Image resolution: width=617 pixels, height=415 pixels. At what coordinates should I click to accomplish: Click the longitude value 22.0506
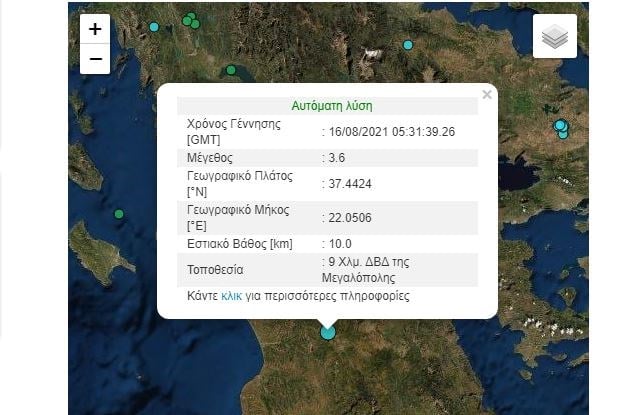pyautogui.click(x=350, y=218)
